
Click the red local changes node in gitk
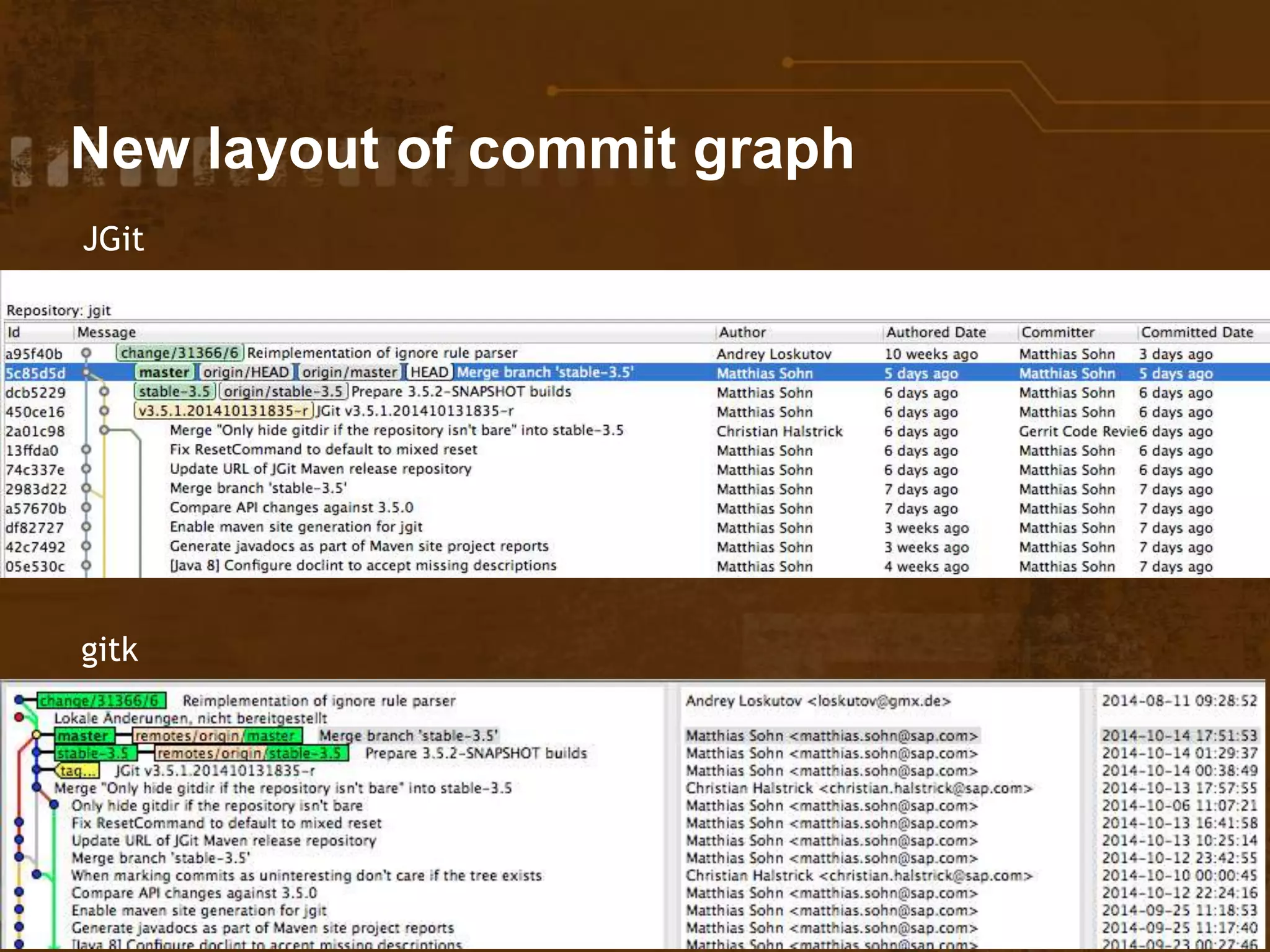pos(19,718)
